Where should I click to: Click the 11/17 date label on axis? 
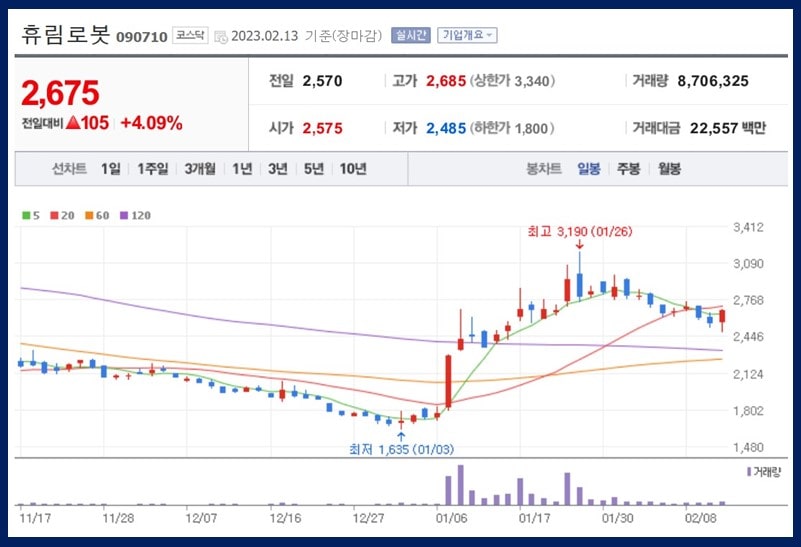[x=35, y=518]
